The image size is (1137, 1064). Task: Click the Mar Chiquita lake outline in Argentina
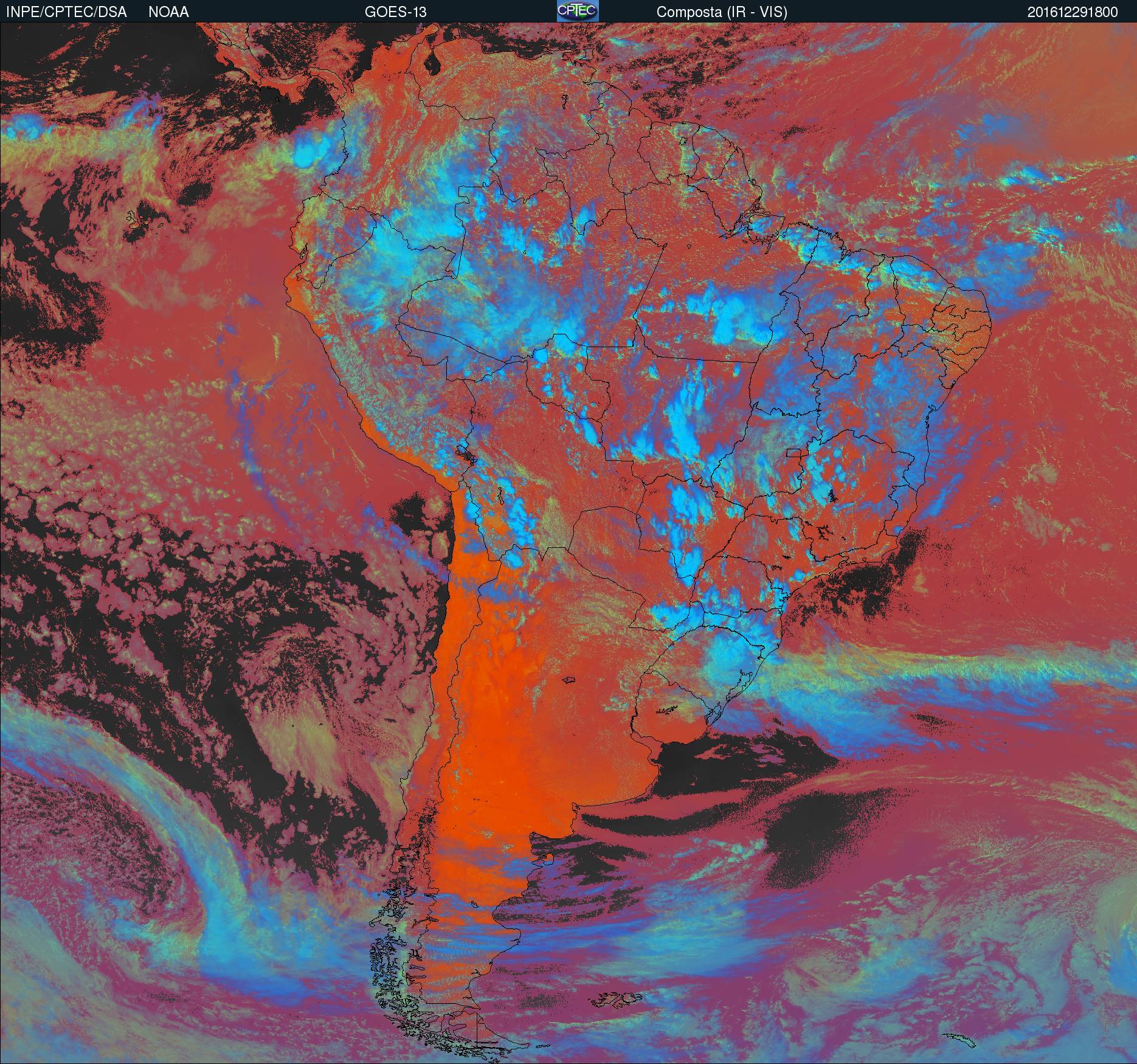[x=568, y=680]
